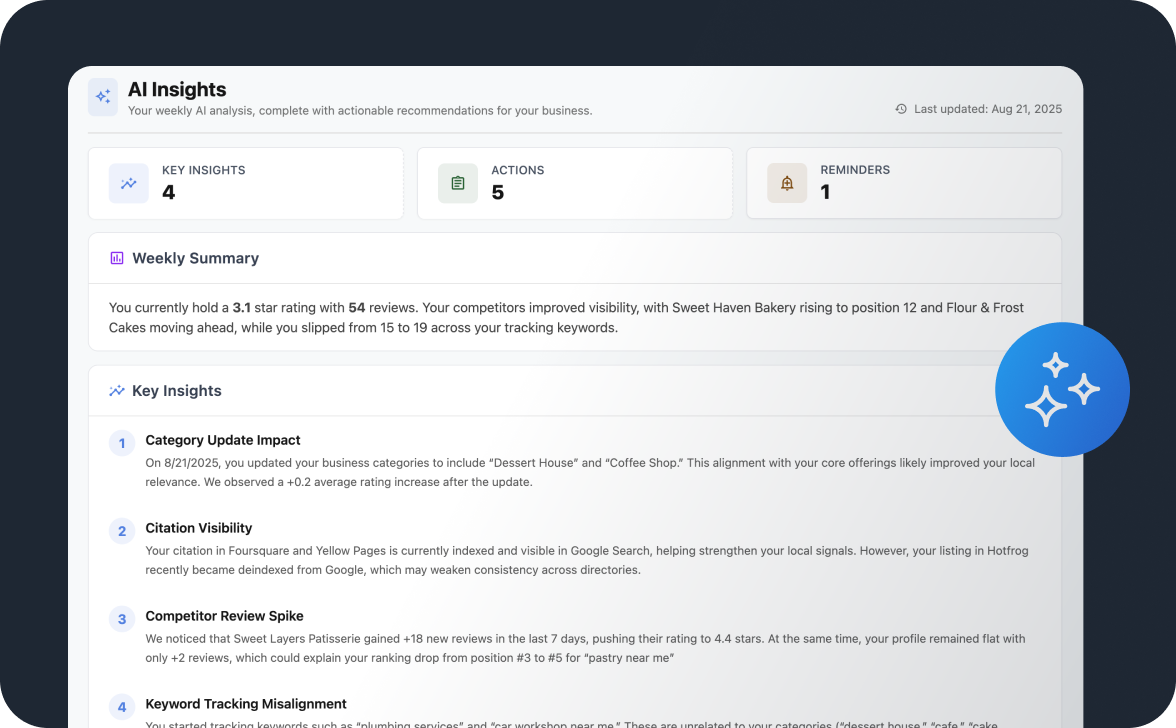1176x728 pixels.
Task: Open the Keyword Tracking Misalignment insight title
Action: click(x=246, y=704)
